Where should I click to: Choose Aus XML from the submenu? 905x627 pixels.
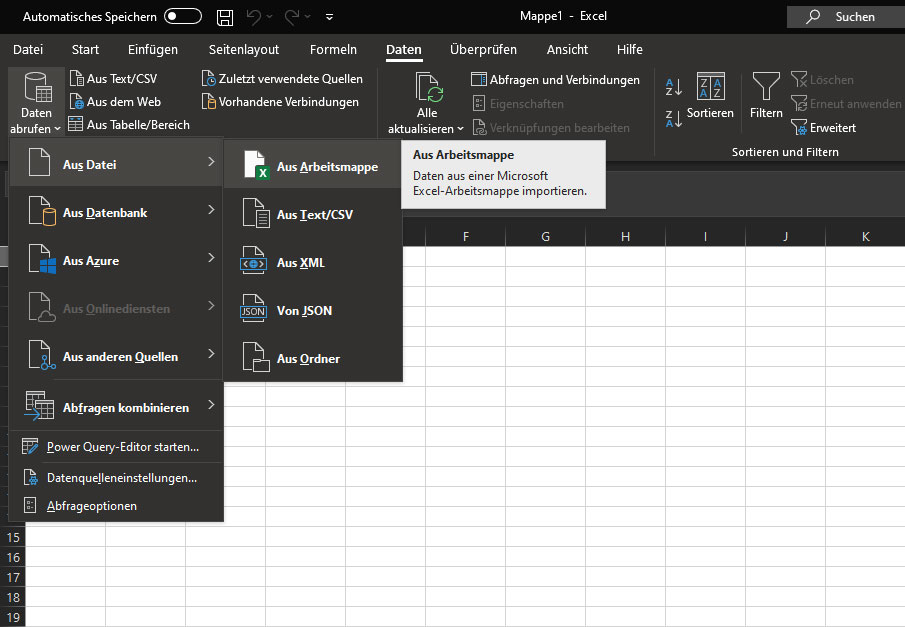tap(312, 260)
